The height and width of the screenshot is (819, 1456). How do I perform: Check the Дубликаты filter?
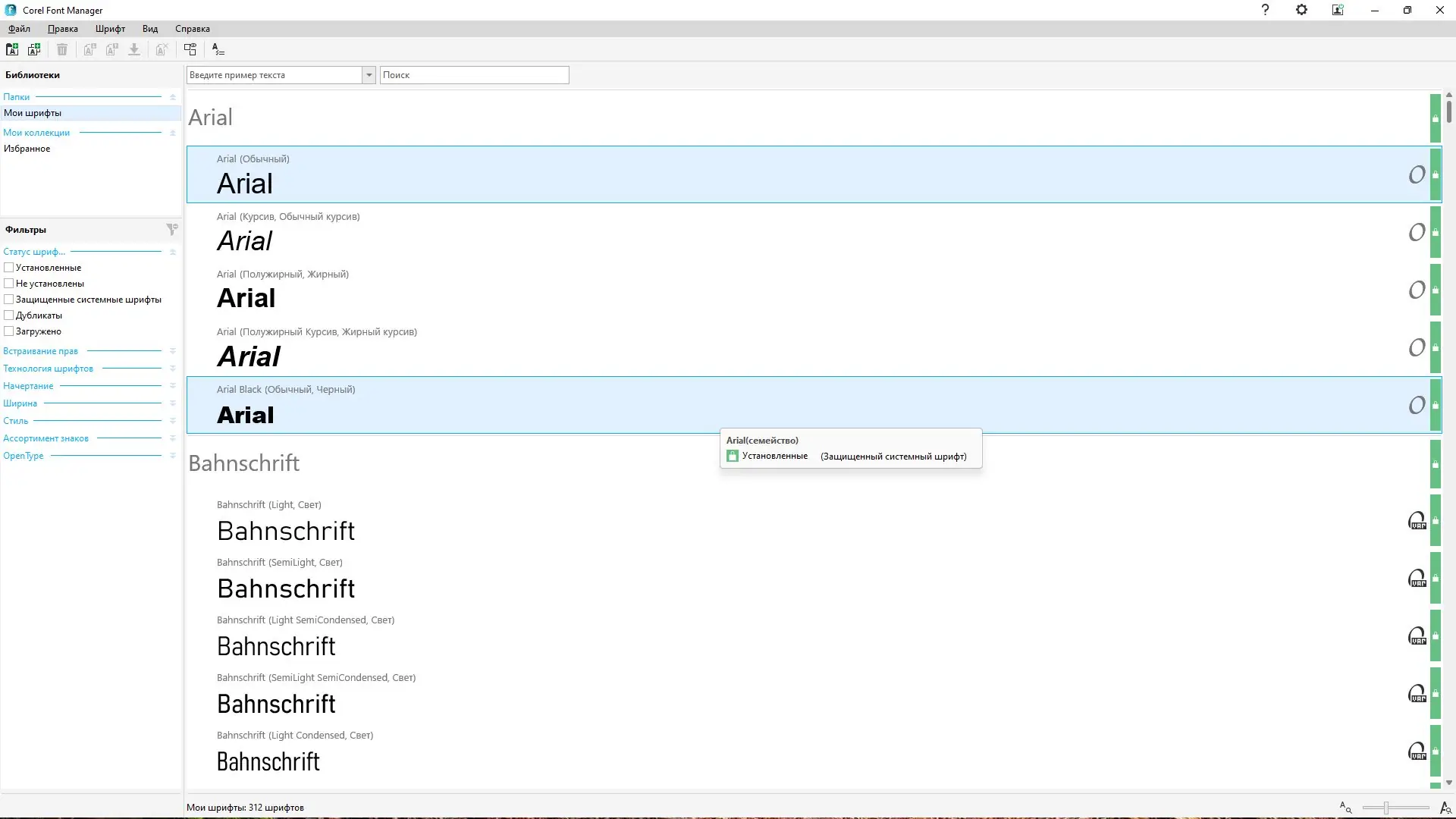click(9, 315)
